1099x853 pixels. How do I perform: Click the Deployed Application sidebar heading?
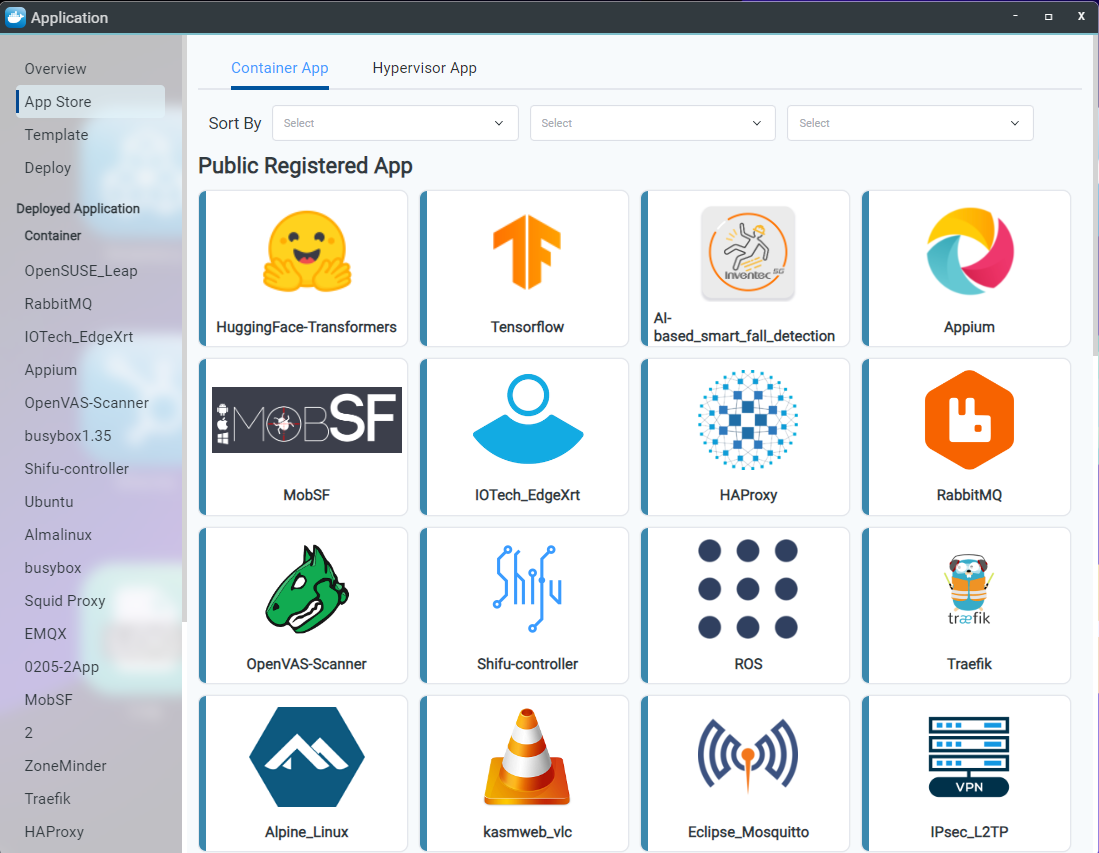78,208
